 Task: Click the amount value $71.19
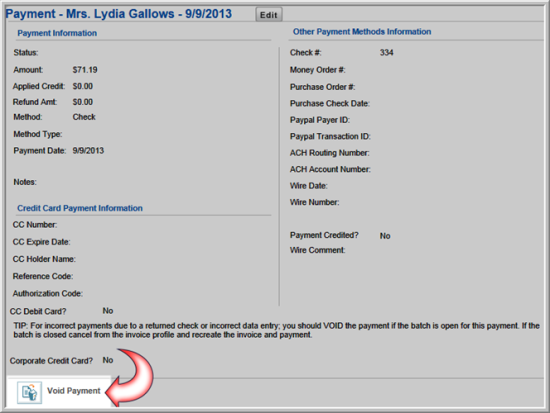coord(85,70)
